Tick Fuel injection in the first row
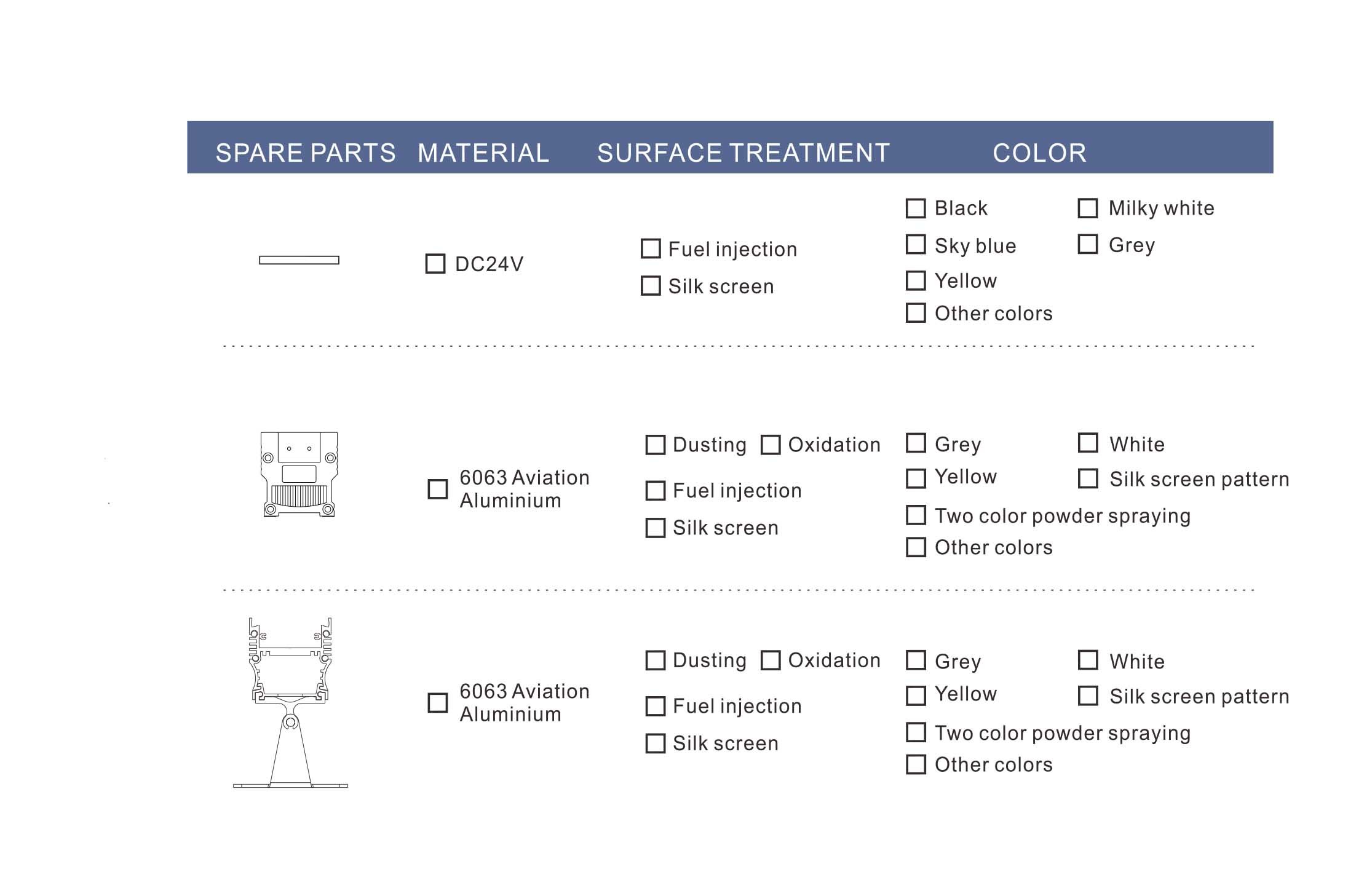This screenshot has width=1356, height=896. coord(651,248)
